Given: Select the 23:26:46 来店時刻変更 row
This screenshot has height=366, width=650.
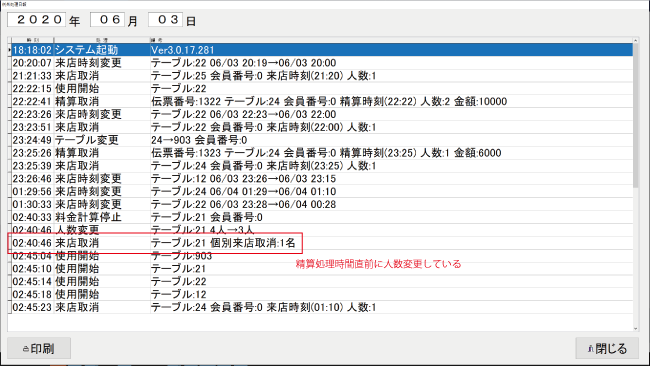Looking at the screenshot, I should (x=322, y=178).
